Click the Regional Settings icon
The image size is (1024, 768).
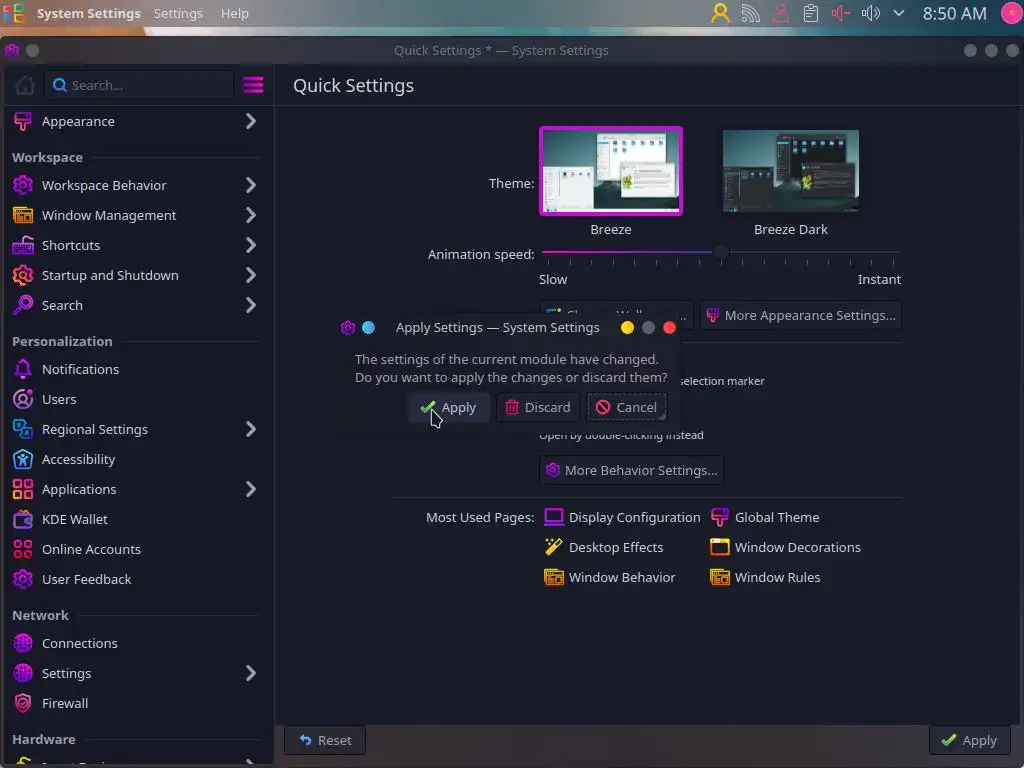tap(23, 430)
